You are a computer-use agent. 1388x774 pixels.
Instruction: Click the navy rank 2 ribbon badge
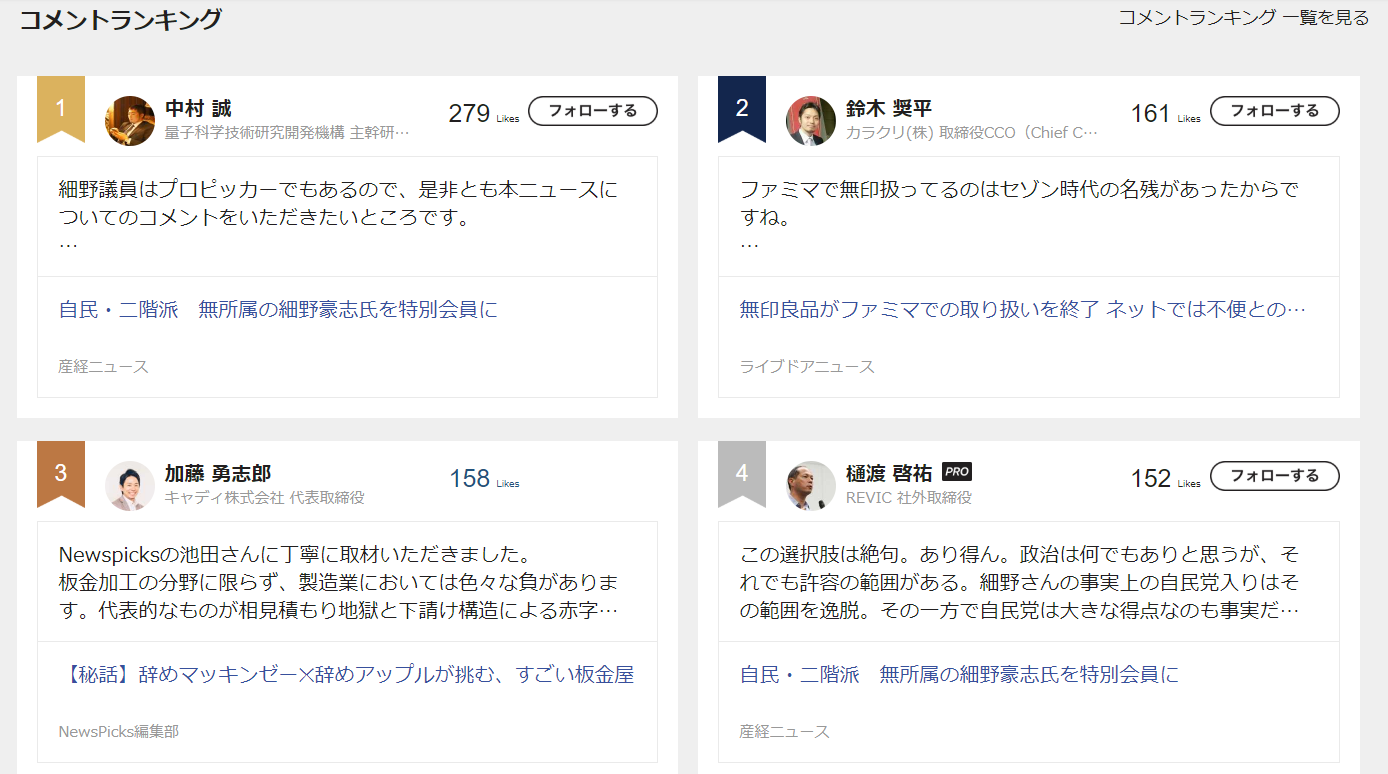(x=742, y=108)
